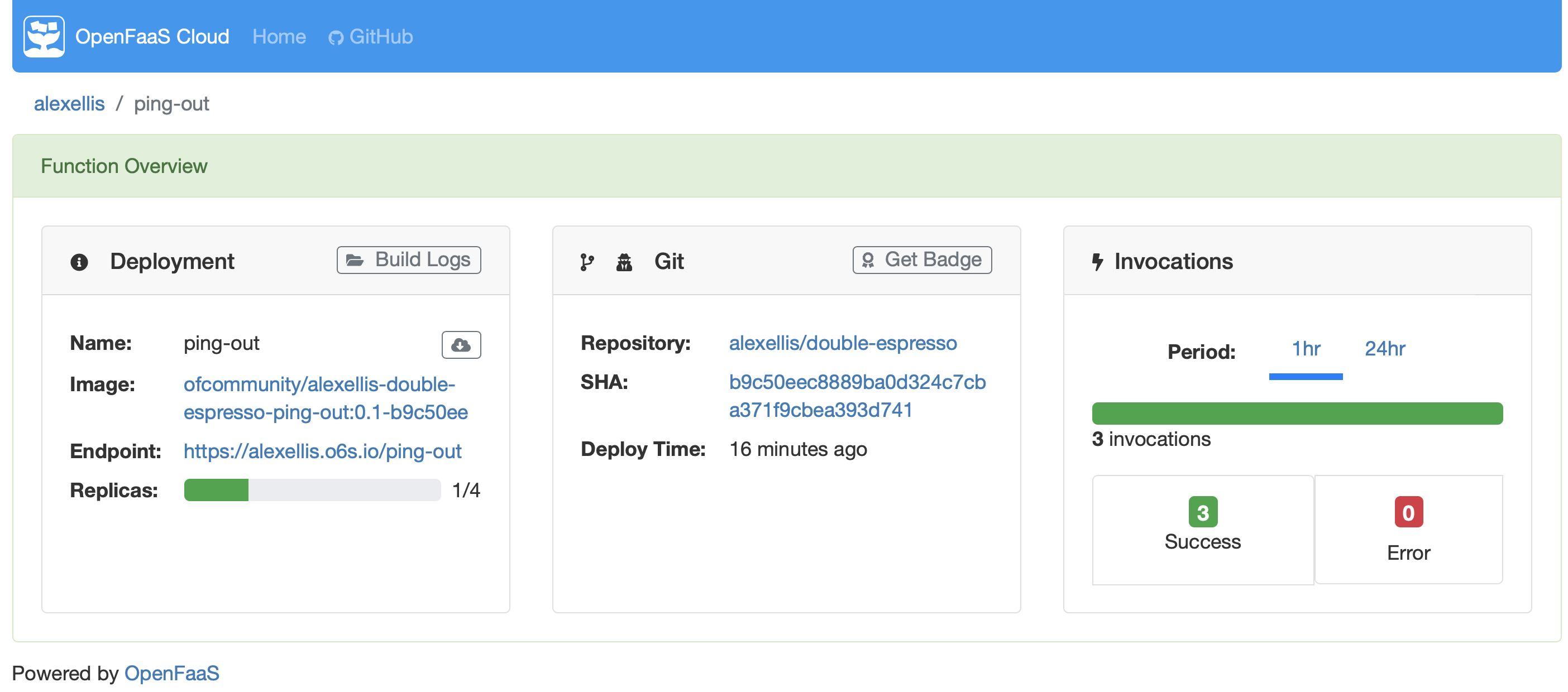This screenshot has width=1568, height=692.
Task: Go to Home in navbar
Action: (279, 36)
